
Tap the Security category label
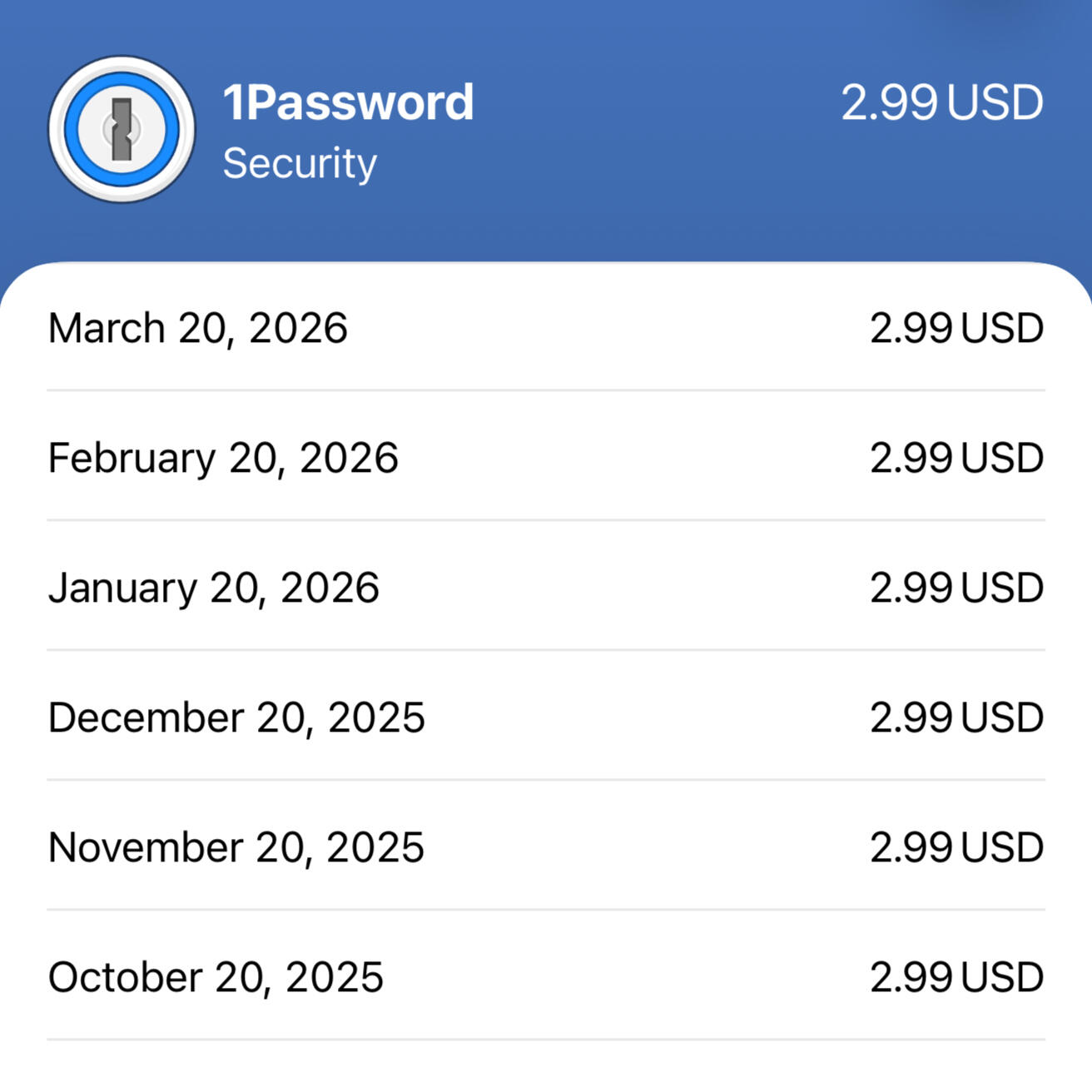300,163
